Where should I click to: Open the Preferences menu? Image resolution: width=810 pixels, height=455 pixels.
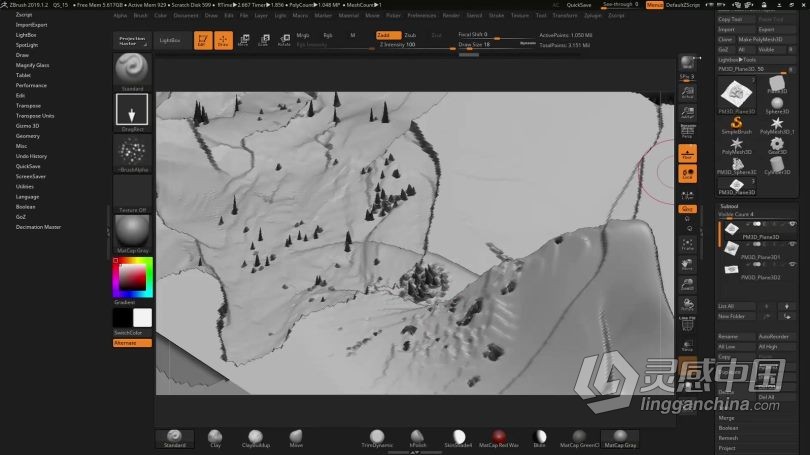point(422,15)
